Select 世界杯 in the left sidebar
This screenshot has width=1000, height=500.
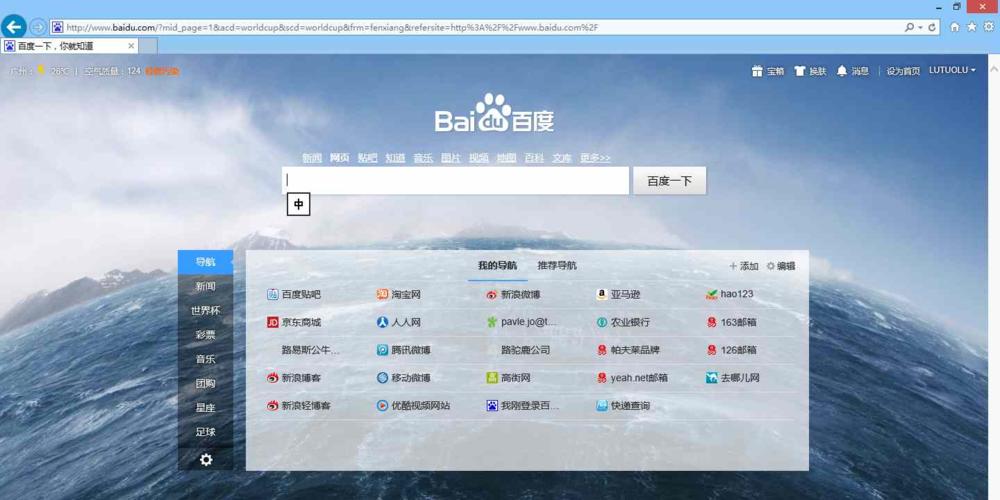tap(205, 311)
